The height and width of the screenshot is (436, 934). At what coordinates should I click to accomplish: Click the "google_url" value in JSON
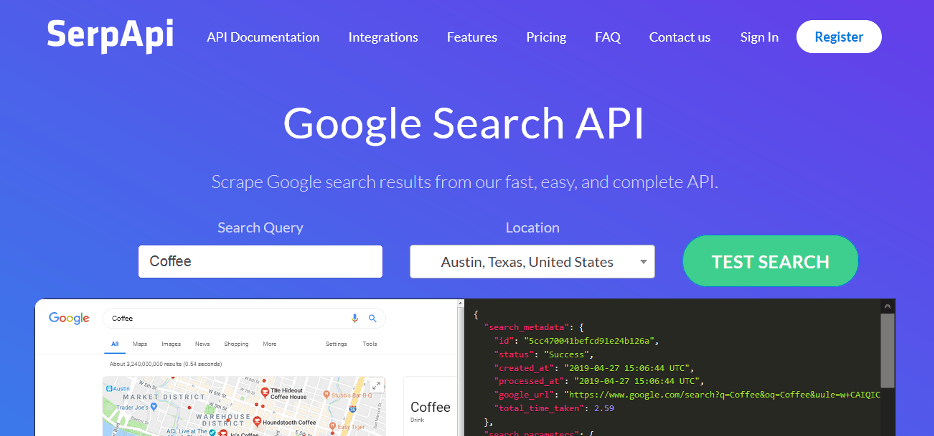click(723, 394)
